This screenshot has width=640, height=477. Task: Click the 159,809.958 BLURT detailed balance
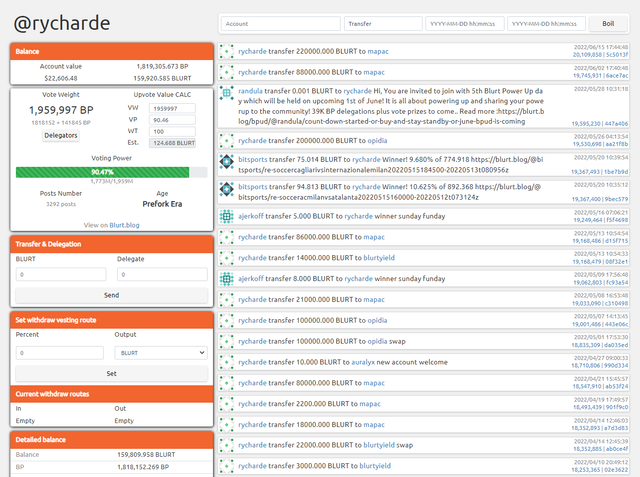tap(146, 455)
